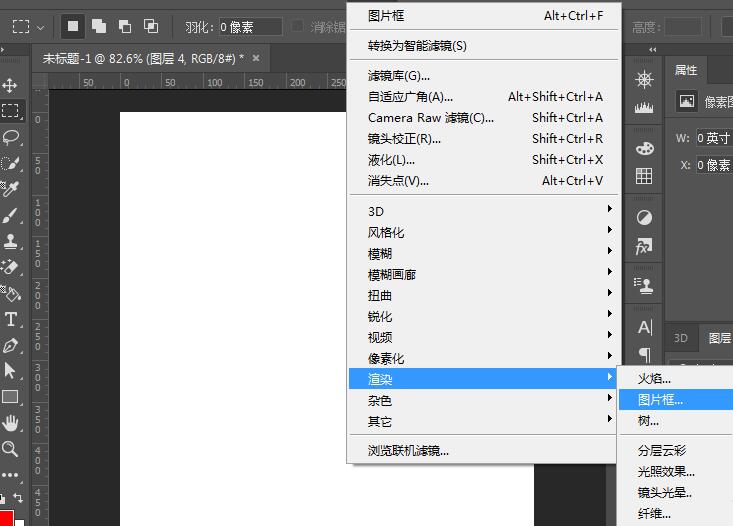Select the Move tool
Image resolution: width=733 pixels, height=526 pixels.
[x=11, y=86]
